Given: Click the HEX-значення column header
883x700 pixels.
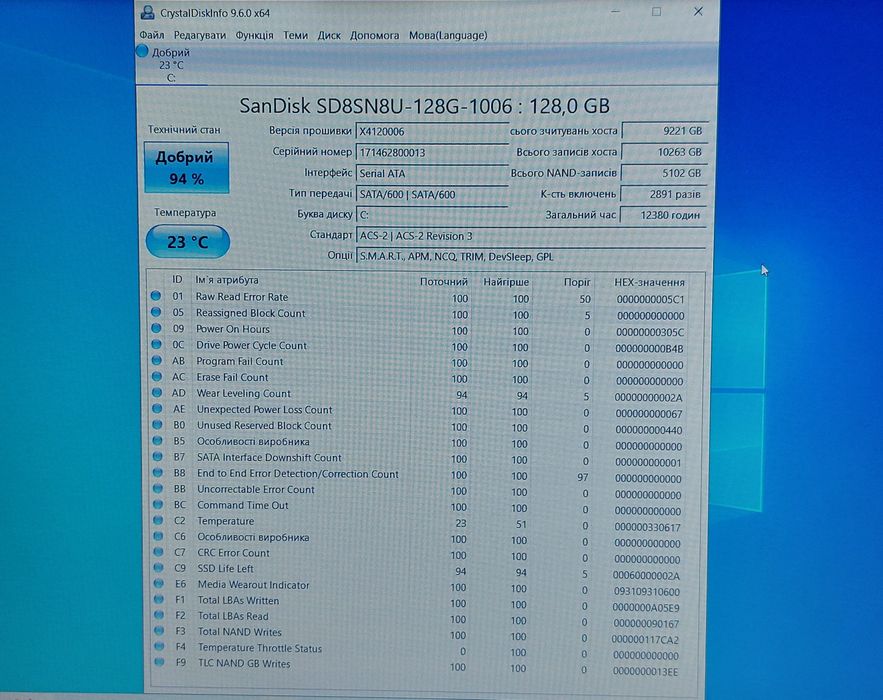Looking at the screenshot, I should [x=649, y=282].
